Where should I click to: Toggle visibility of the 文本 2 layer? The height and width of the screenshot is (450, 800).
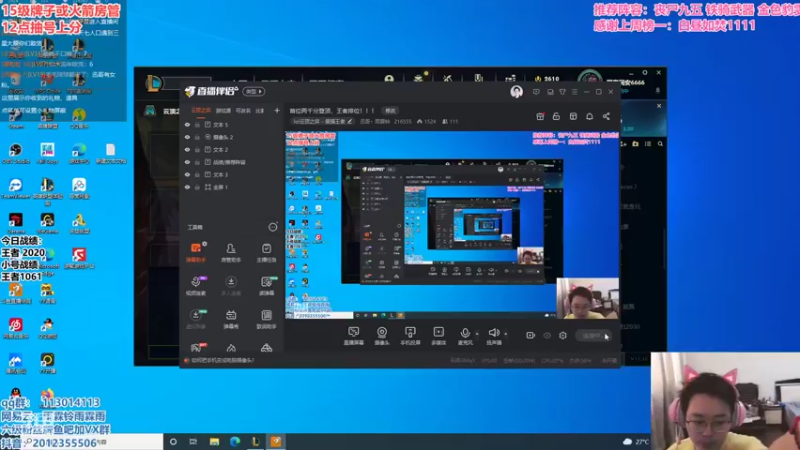(x=187, y=149)
